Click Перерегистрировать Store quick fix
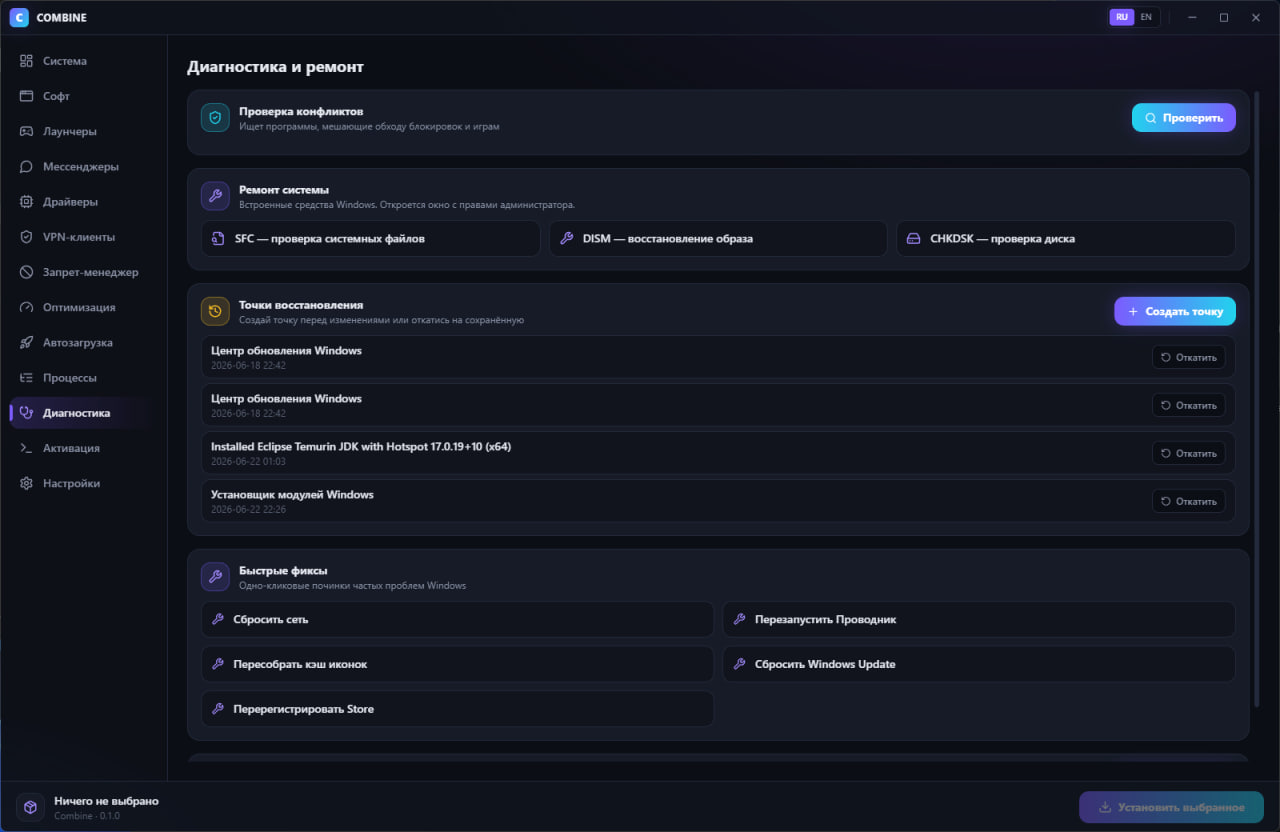The image size is (1280, 832). coord(458,709)
